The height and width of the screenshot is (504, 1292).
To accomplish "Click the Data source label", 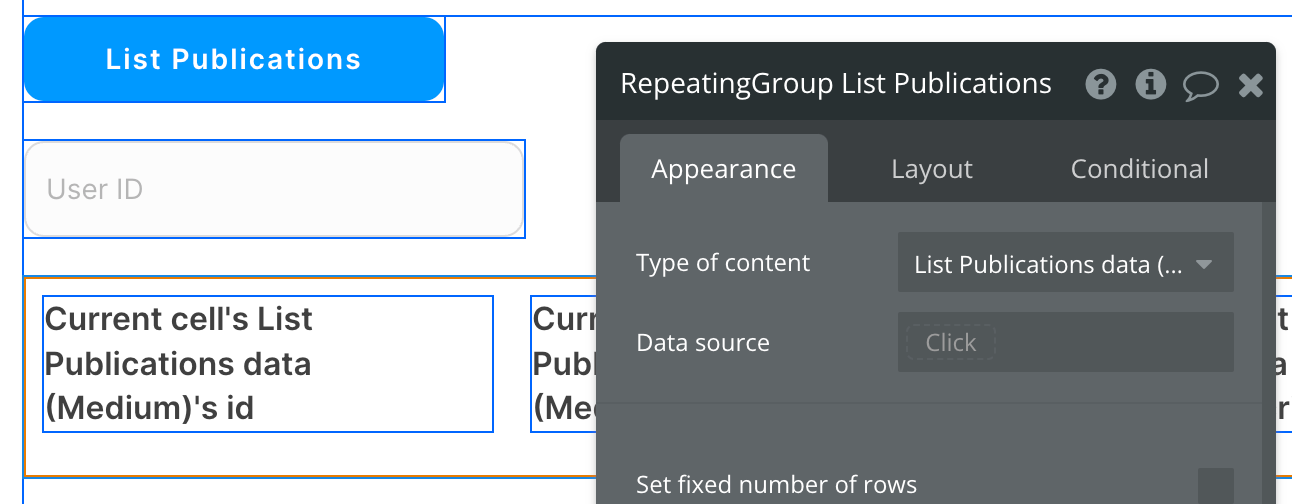I will tap(702, 343).
